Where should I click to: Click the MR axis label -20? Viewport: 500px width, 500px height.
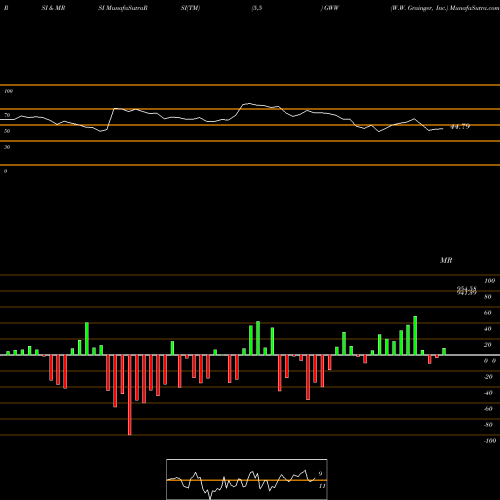pyautogui.click(x=488, y=377)
